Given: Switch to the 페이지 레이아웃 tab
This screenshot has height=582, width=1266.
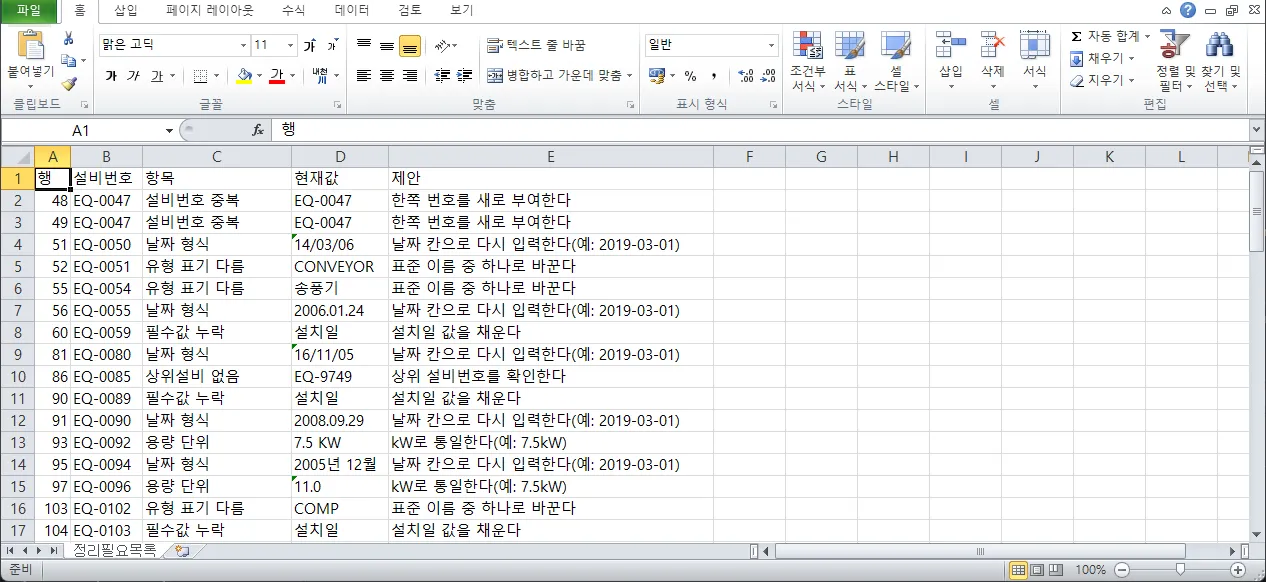Looking at the screenshot, I should click(x=210, y=10).
